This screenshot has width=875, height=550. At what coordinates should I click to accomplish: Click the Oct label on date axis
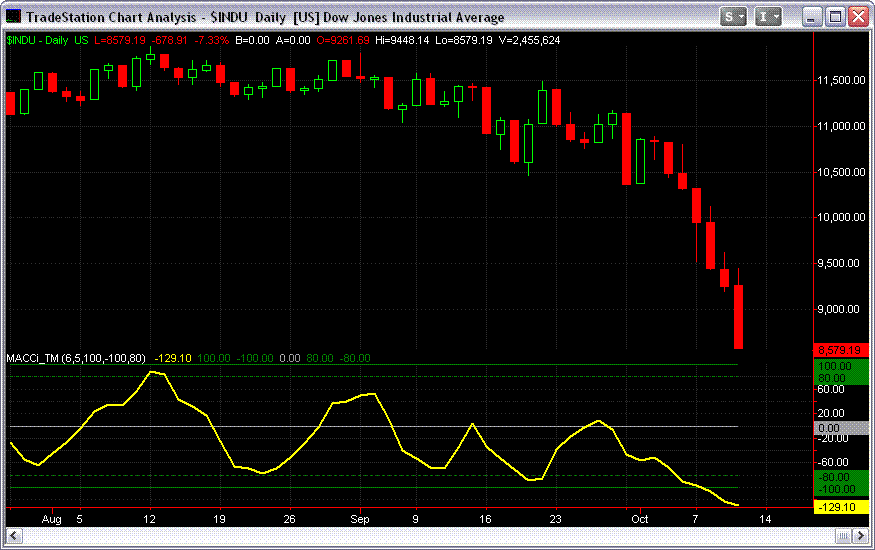[x=639, y=520]
